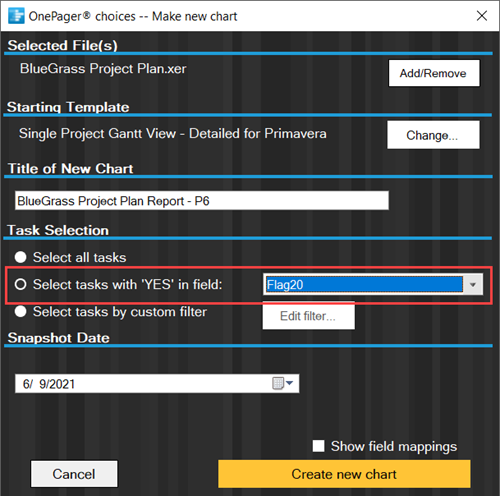Click the 6/9/2021 snapshot date field

(x=157, y=384)
